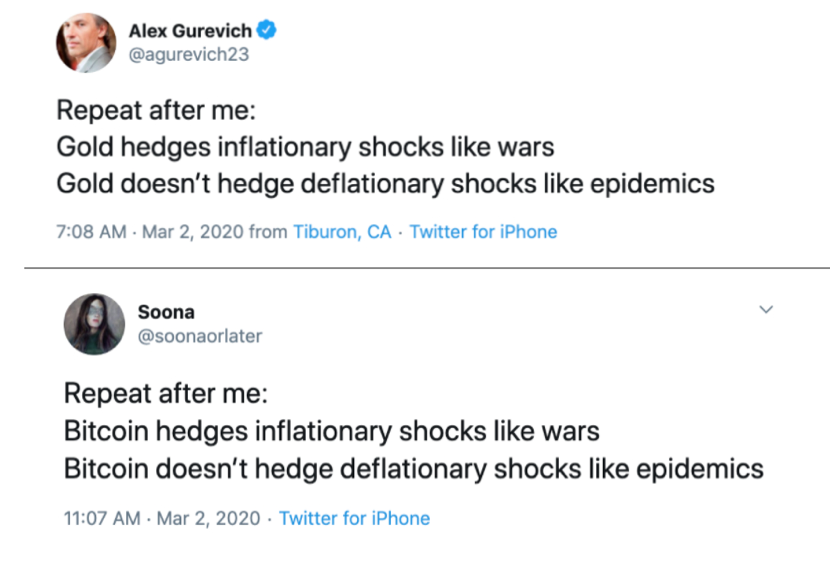Open the @agurevich23 handle

[x=189, y=55]
